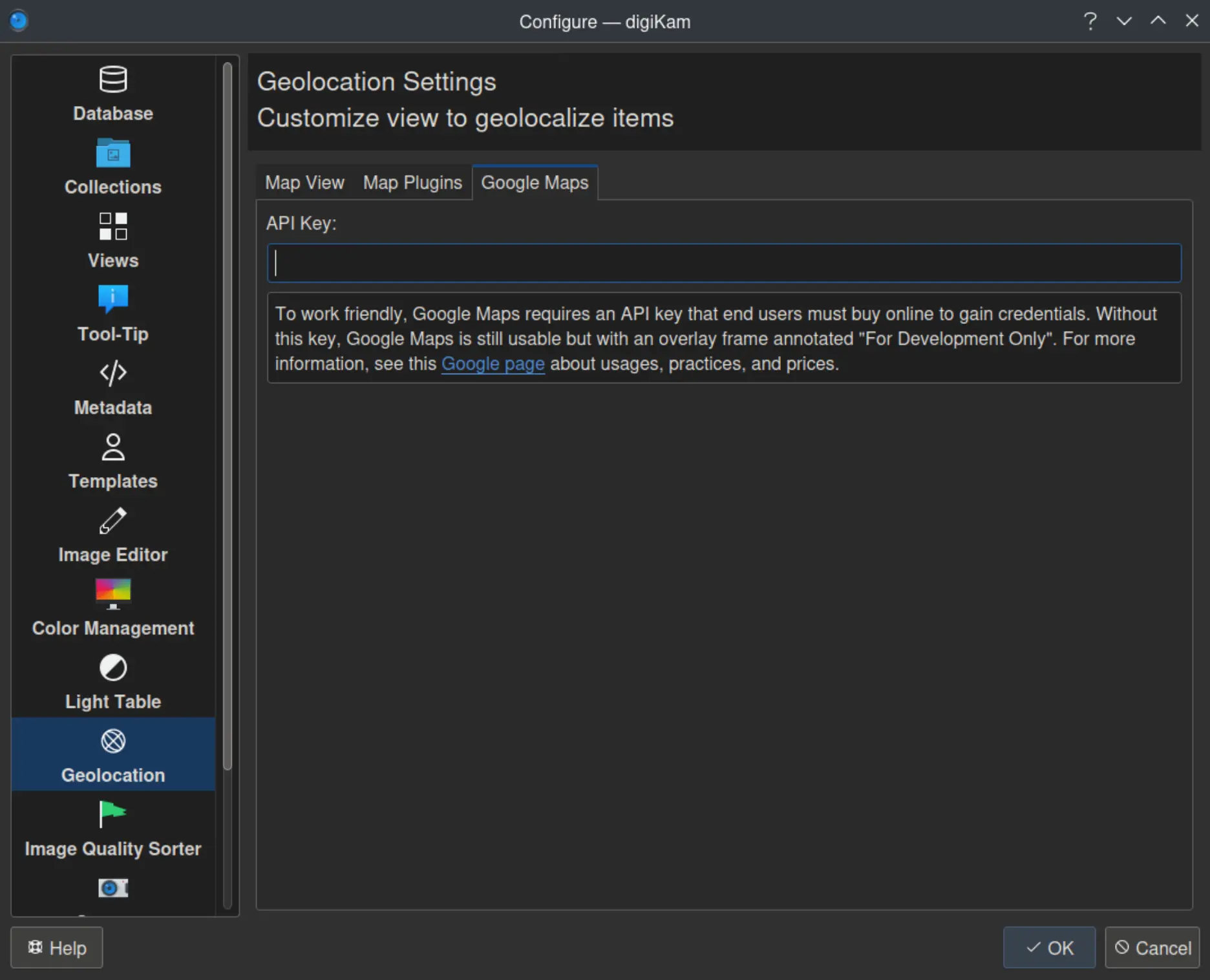Open the Google page link

pyautogui.click(x=493, y=364)
